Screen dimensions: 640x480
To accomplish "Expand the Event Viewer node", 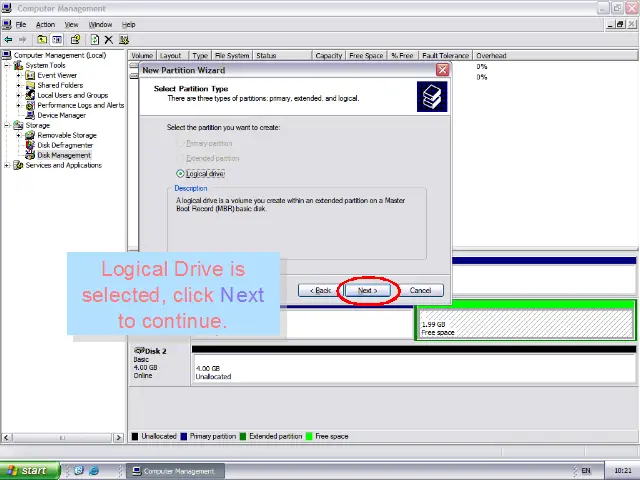I will click(x=18, y=76).
